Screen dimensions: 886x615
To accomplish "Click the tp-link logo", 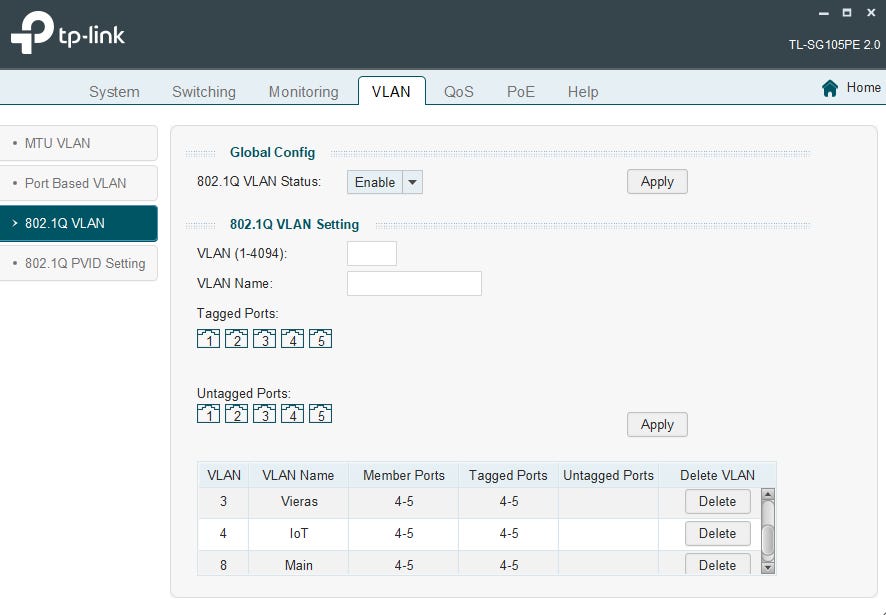I will click(68, 33).
